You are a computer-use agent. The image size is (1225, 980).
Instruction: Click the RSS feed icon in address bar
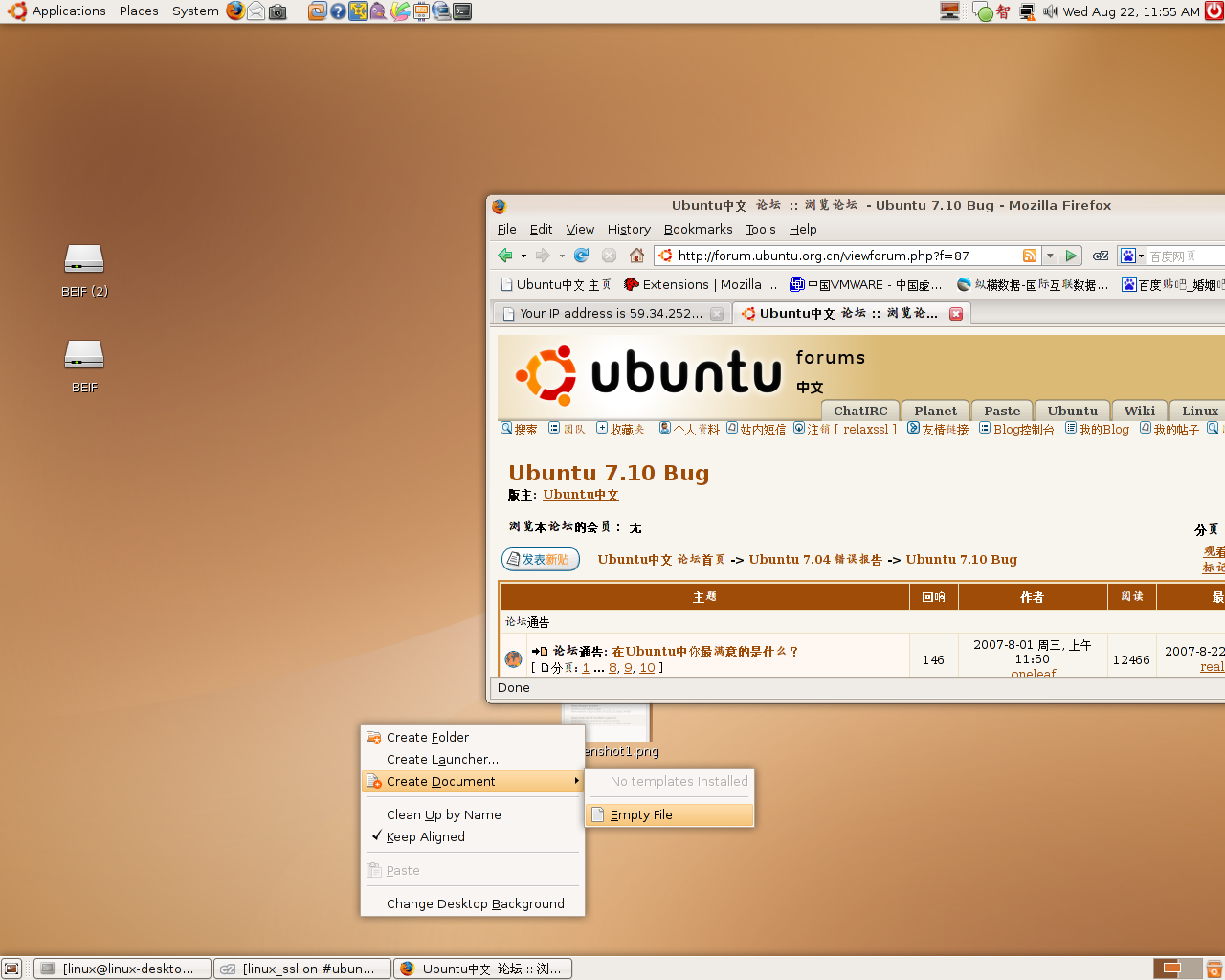pos(1030,256)
